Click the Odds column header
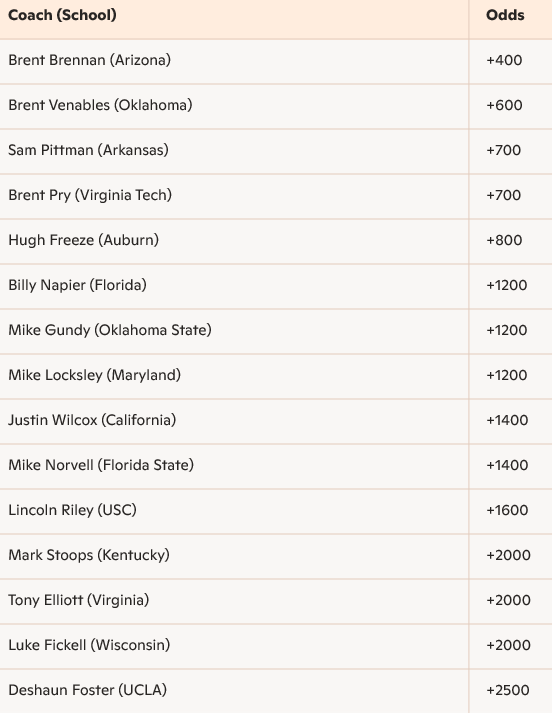Image resolution: width=552 pixels, height=713 pixels. point(505,15)
